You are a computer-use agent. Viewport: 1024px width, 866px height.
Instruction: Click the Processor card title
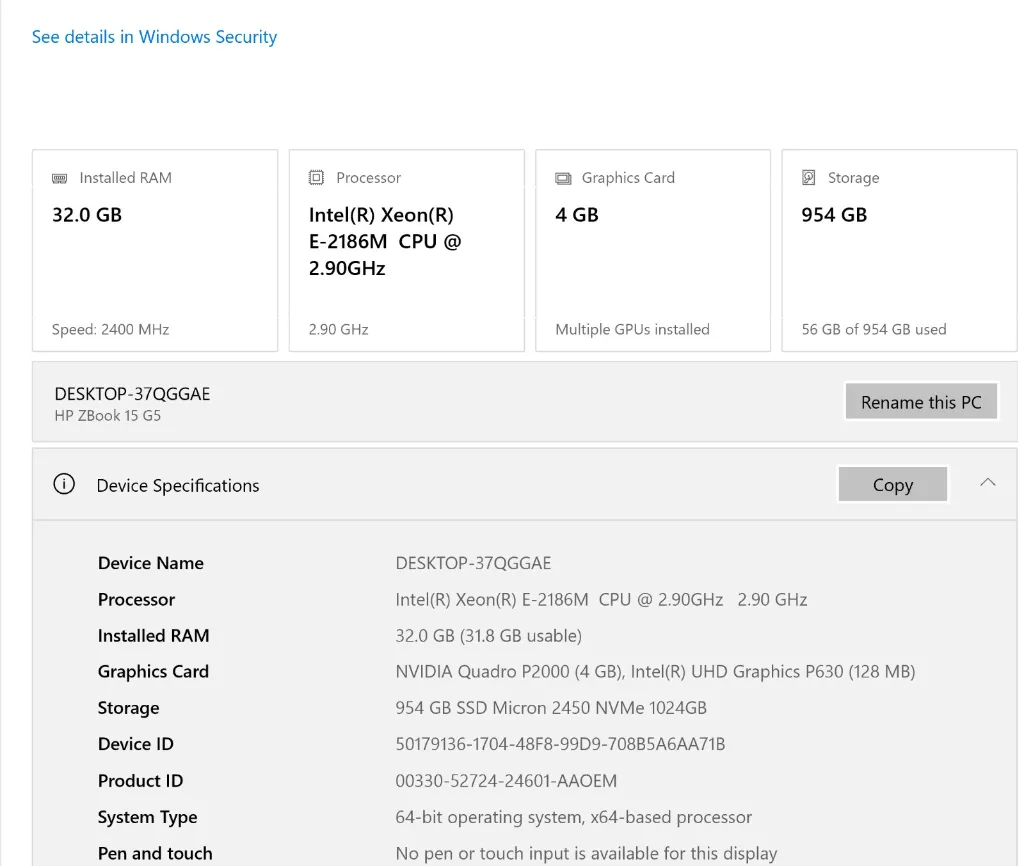[x=368, y=178]
